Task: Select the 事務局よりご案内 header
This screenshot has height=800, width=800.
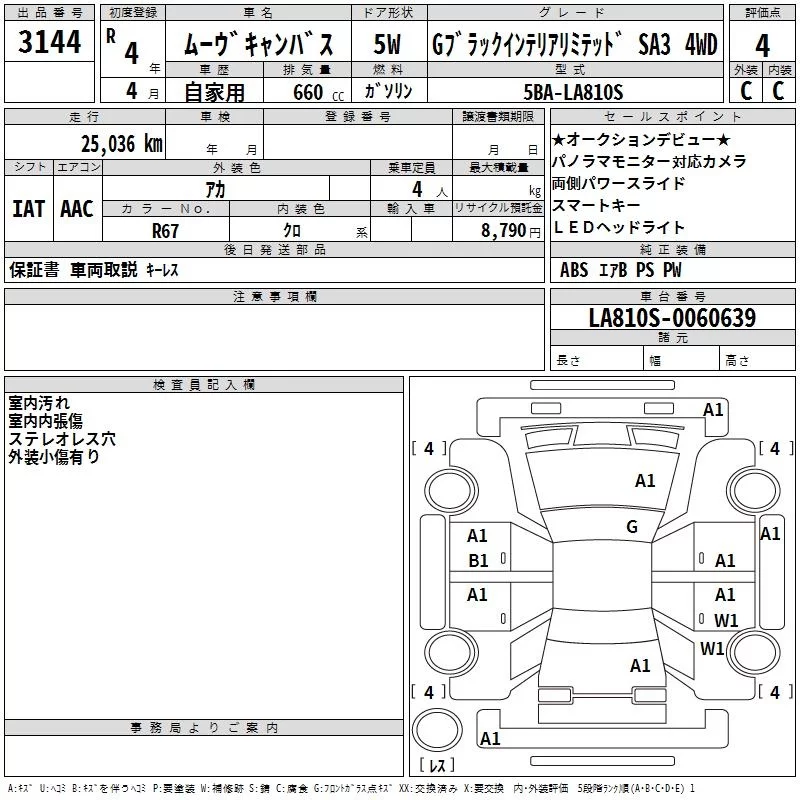Action: pos(204,728)
